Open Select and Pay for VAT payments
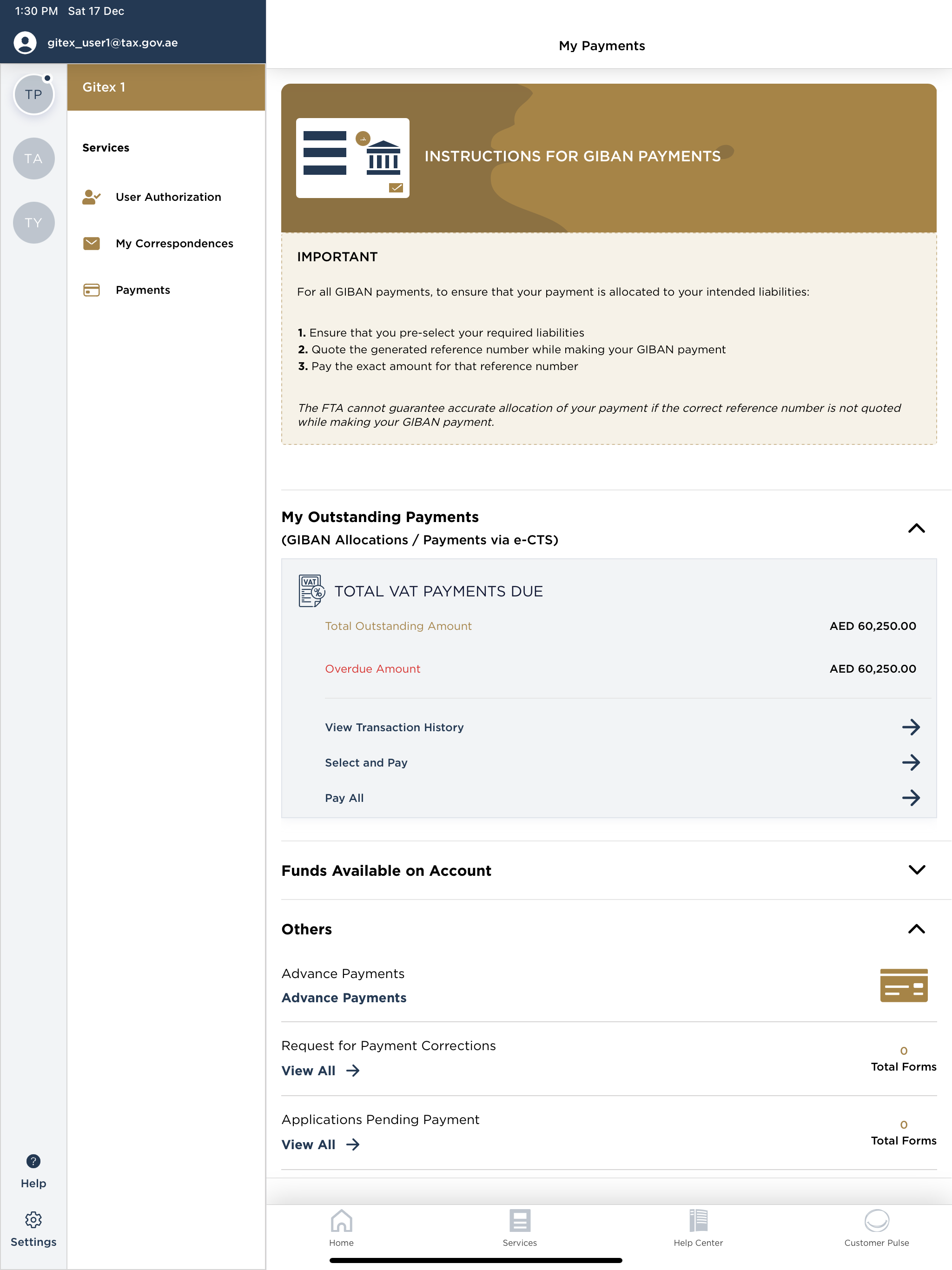Viewport: 952px width, 1270px height. (366, 762)
